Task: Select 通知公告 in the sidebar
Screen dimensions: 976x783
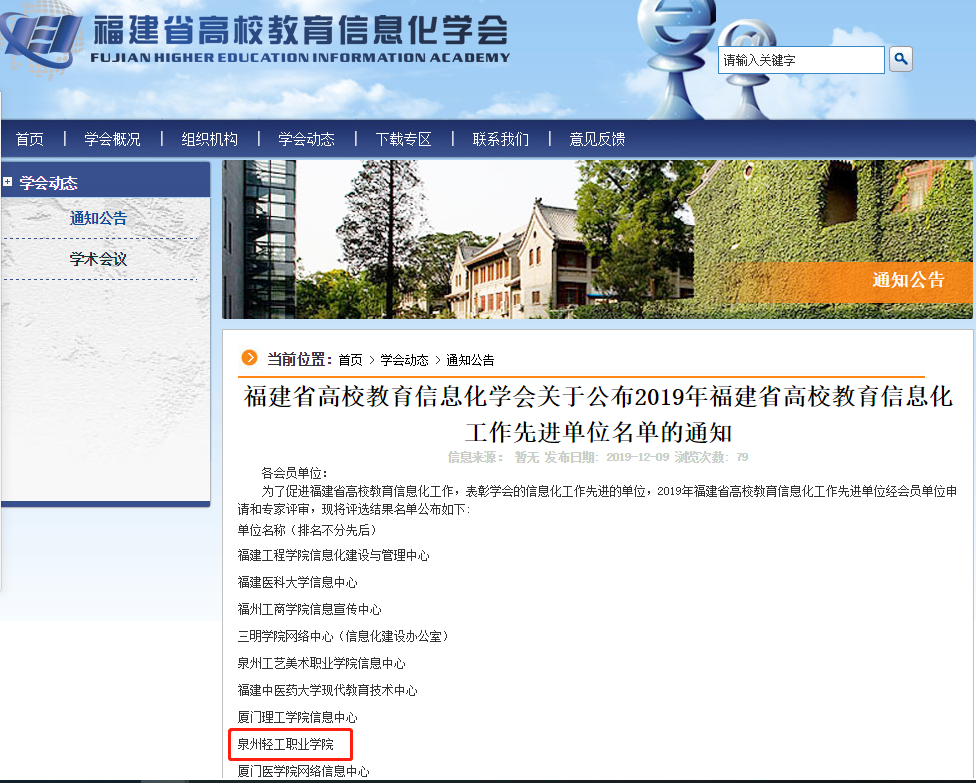Action: tap(98, 218)
